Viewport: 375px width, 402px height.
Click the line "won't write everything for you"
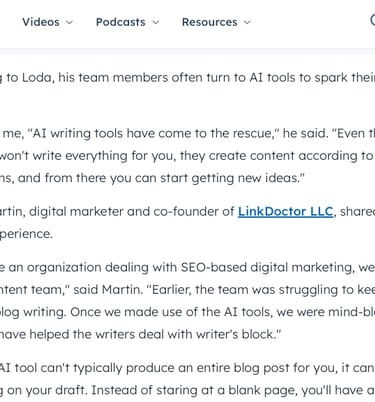187,156
